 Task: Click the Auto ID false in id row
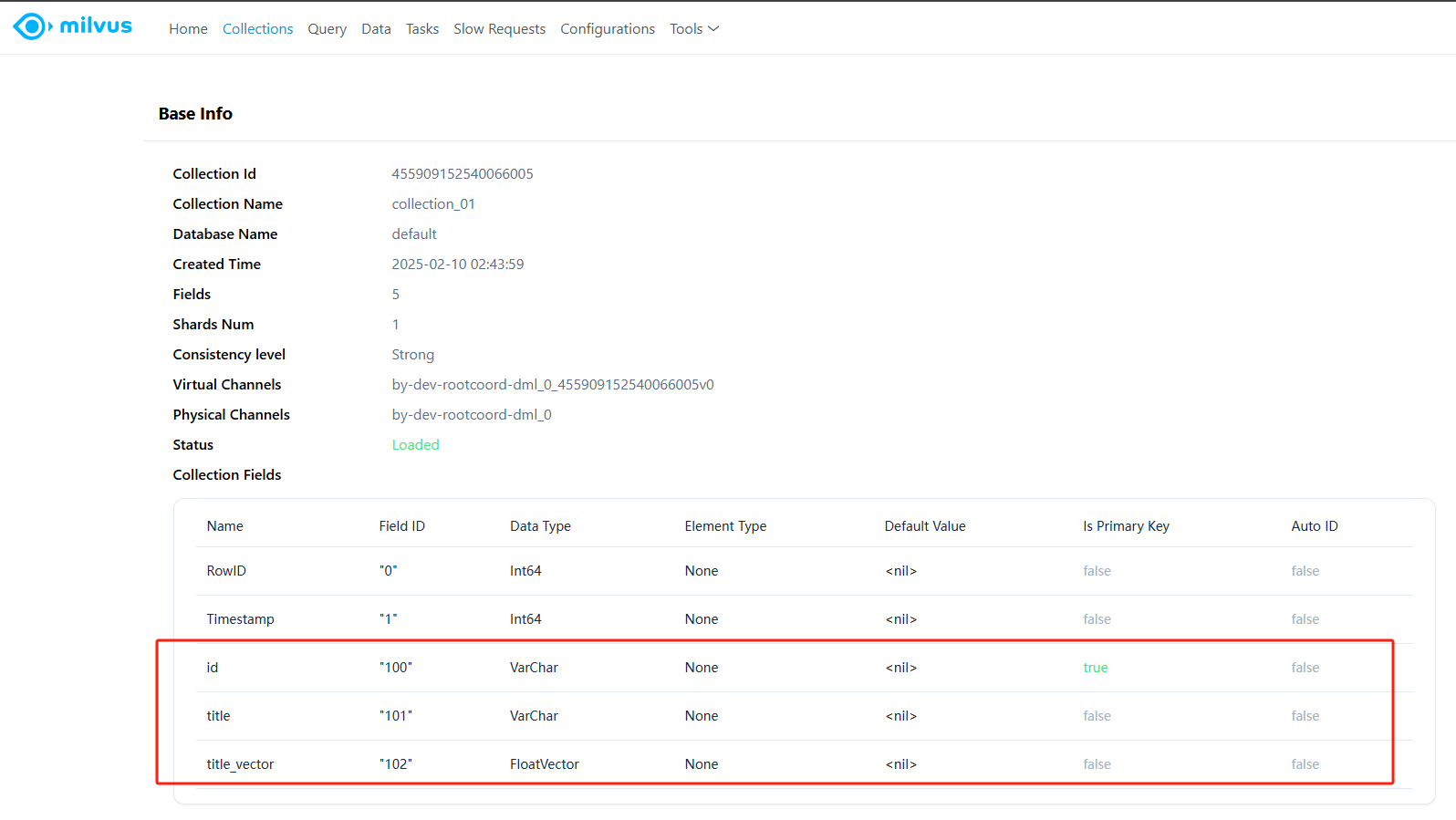1305,668
